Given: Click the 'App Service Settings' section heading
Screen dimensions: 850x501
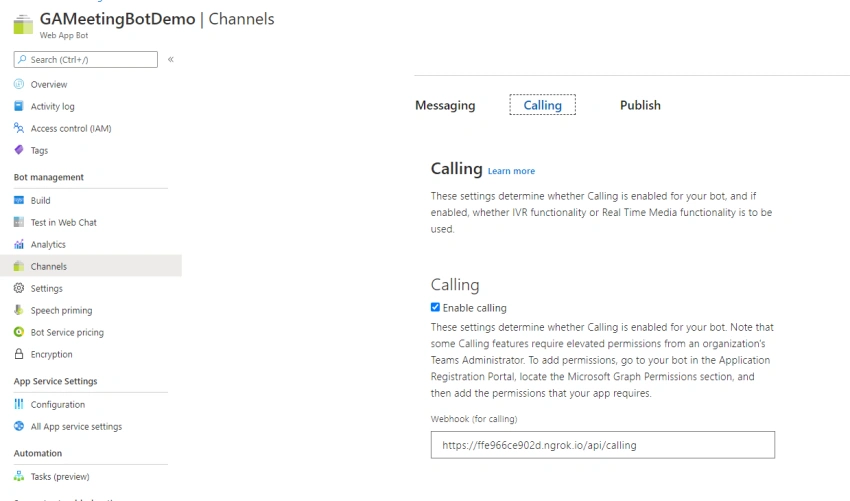Looking at the screenshot, I should click(x=55, y=381).
